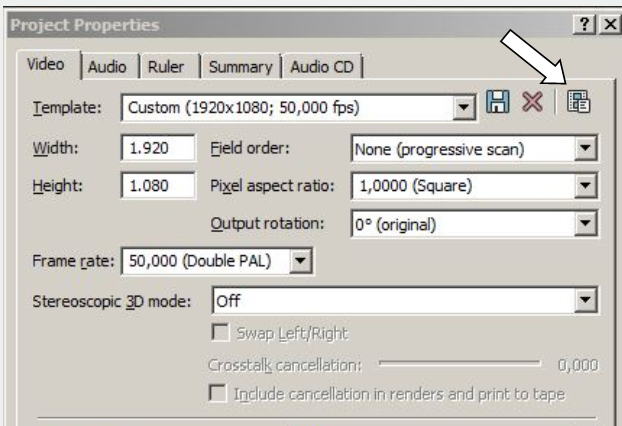The width and height of the screenshot is (622, 426).
Task: Switch to the Audio CD tab
Action: click(322, 67)
